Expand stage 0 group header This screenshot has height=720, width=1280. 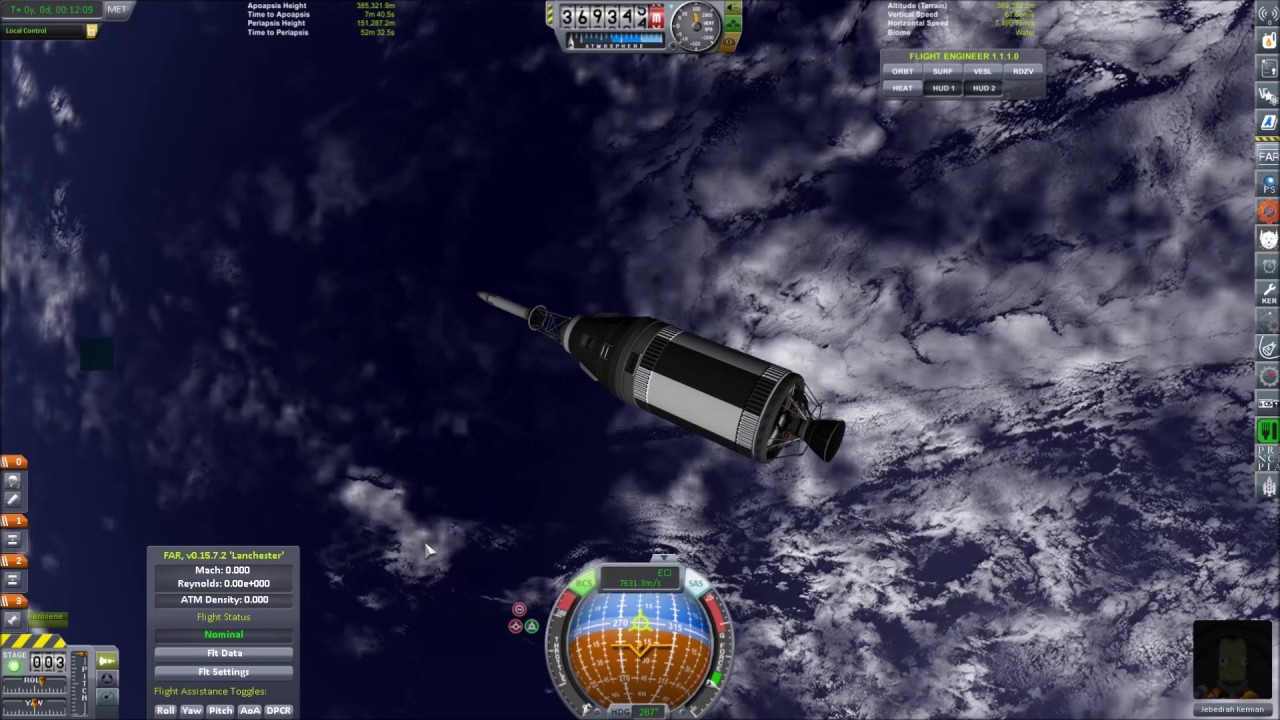point(13,462)
